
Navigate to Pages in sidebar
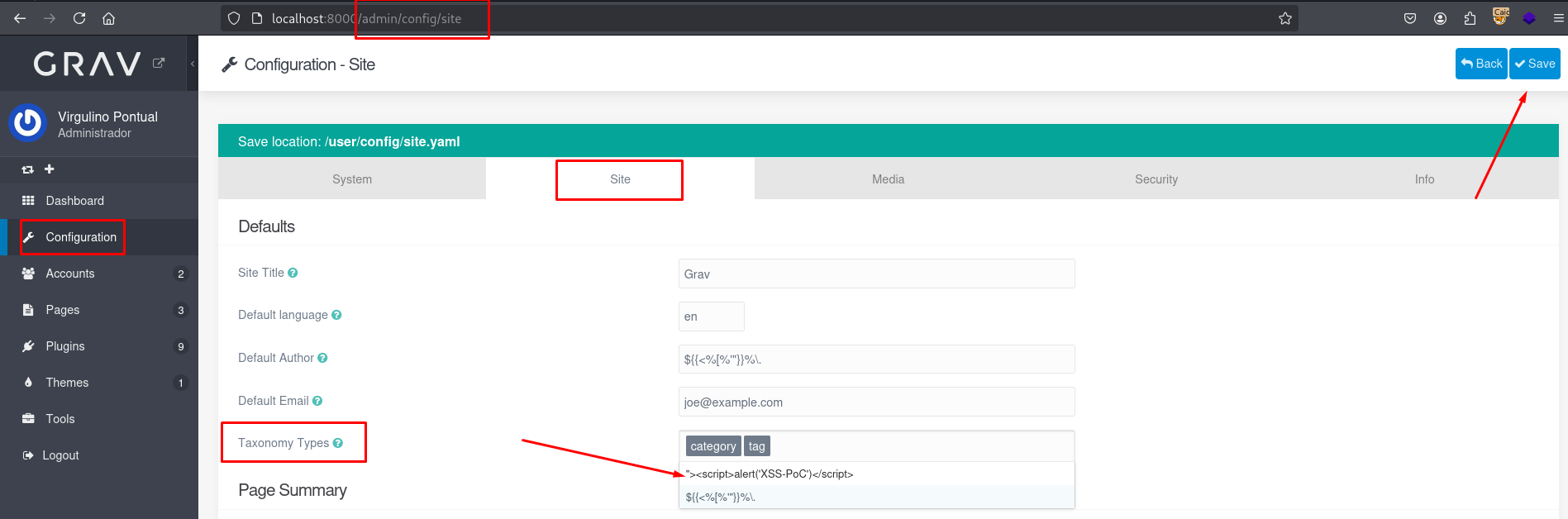pos(63,310)
